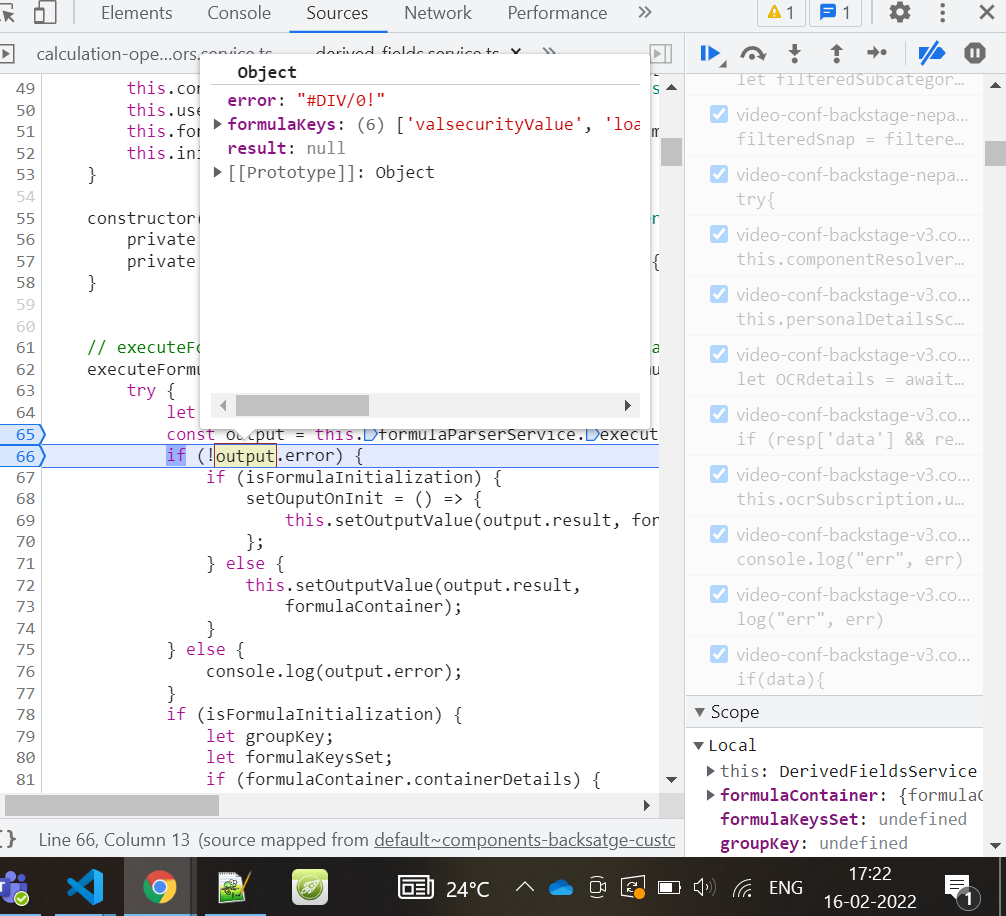This screenshot has height=916, width=1006.
Task: Uncheck the 'this.ocrSubscription.u…' breakpoint
Action: 719,475
